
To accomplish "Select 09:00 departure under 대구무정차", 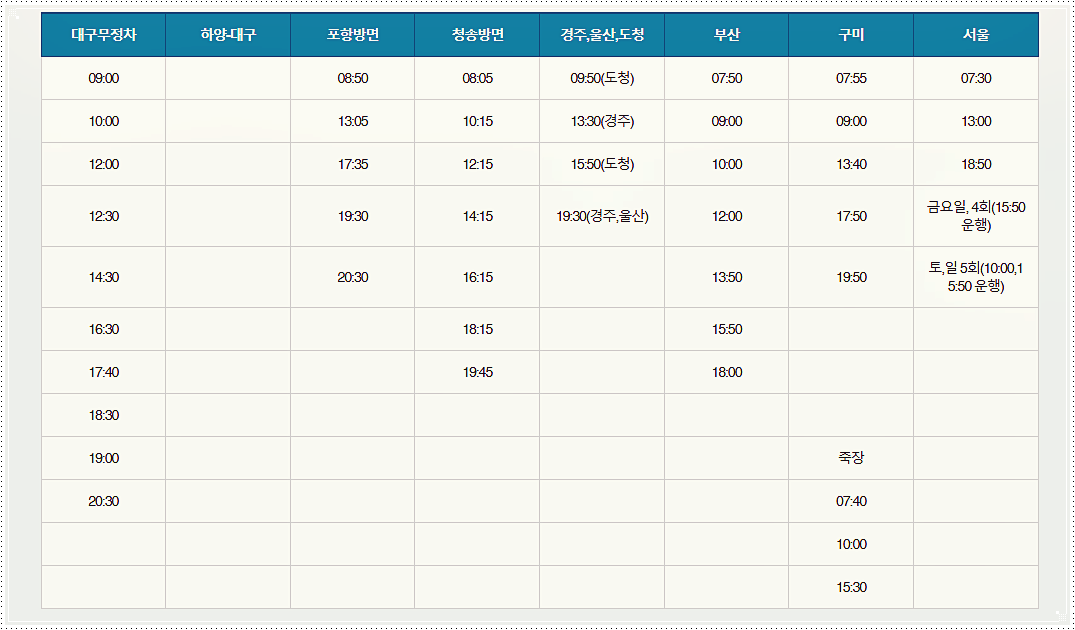I will click(x=104, y=78).
